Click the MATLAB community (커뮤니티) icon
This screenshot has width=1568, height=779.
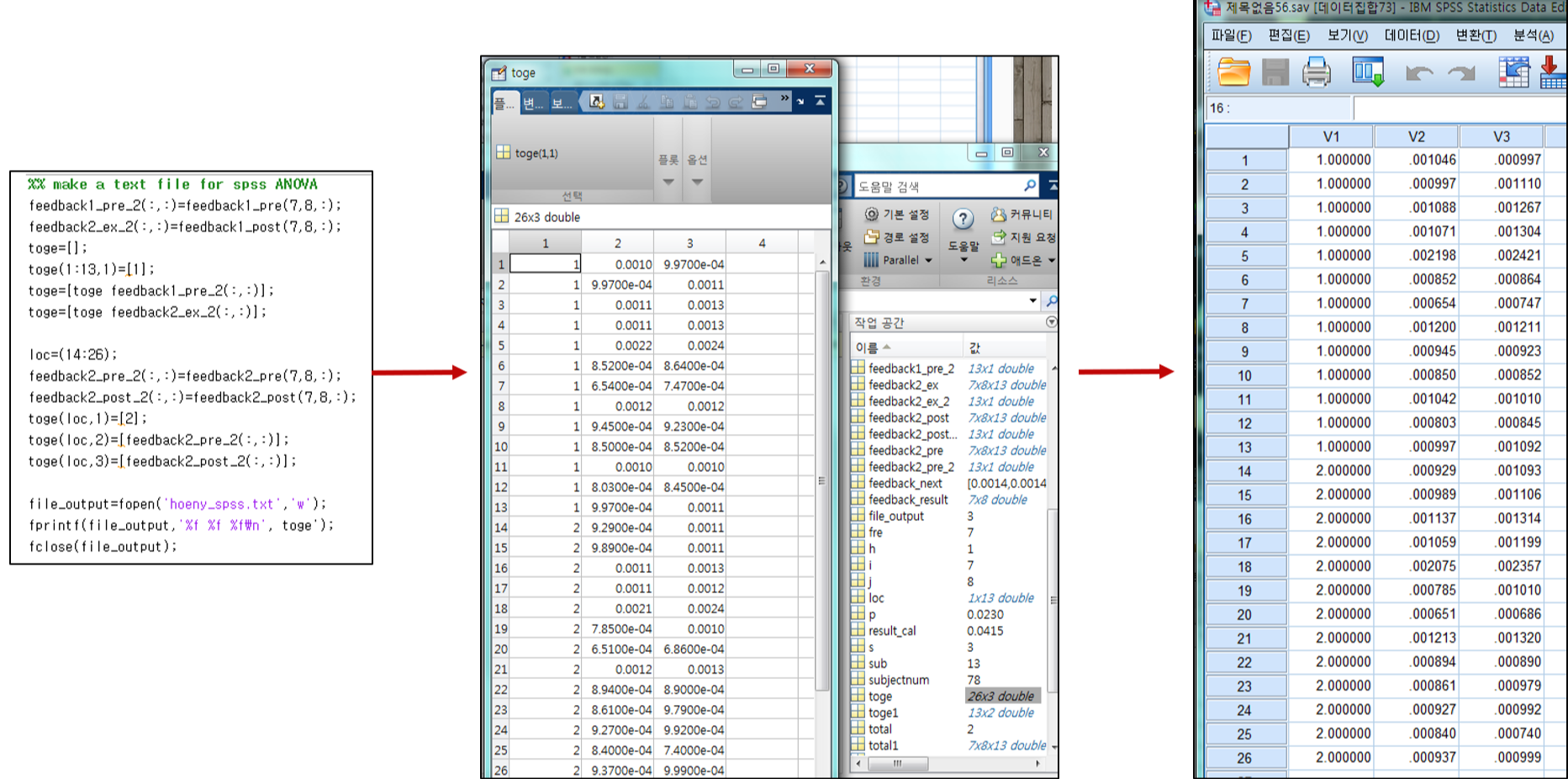998,215
